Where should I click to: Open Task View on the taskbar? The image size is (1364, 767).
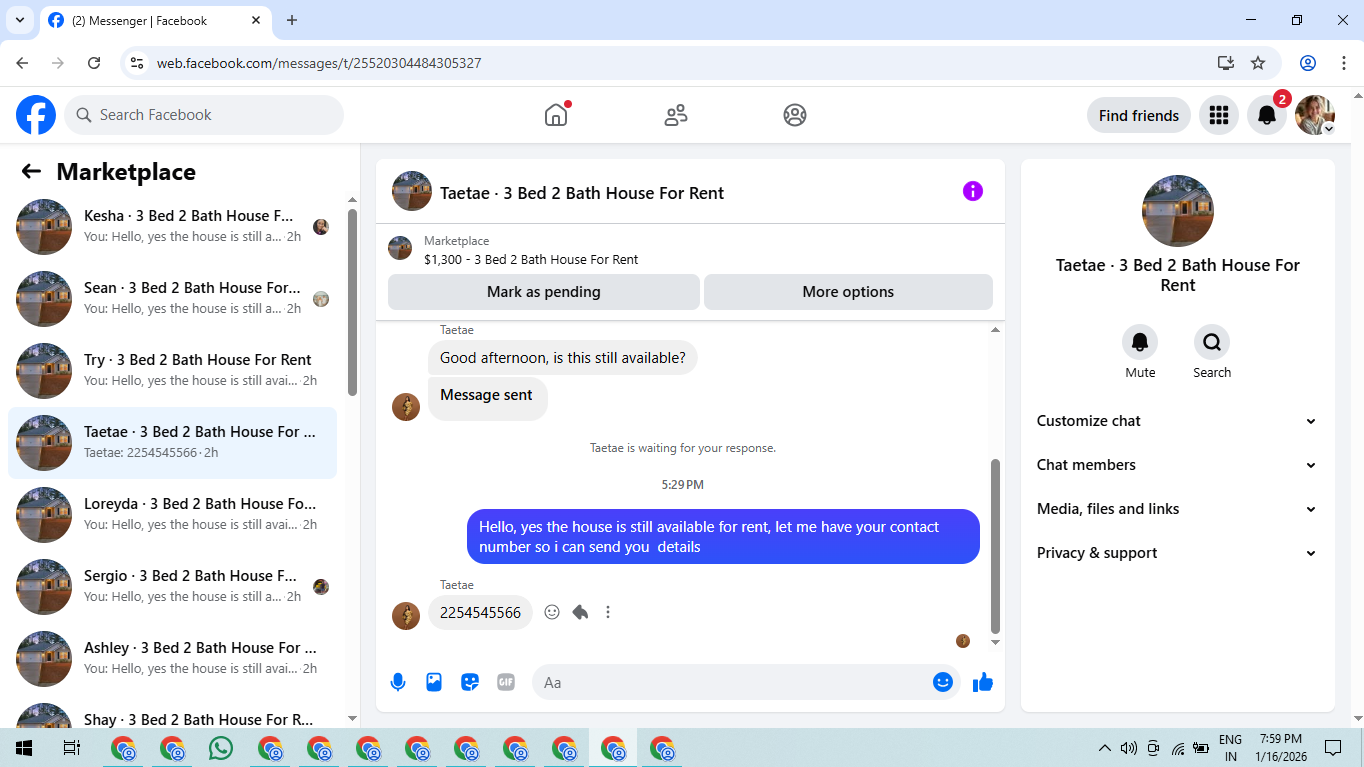click(72, 748)
